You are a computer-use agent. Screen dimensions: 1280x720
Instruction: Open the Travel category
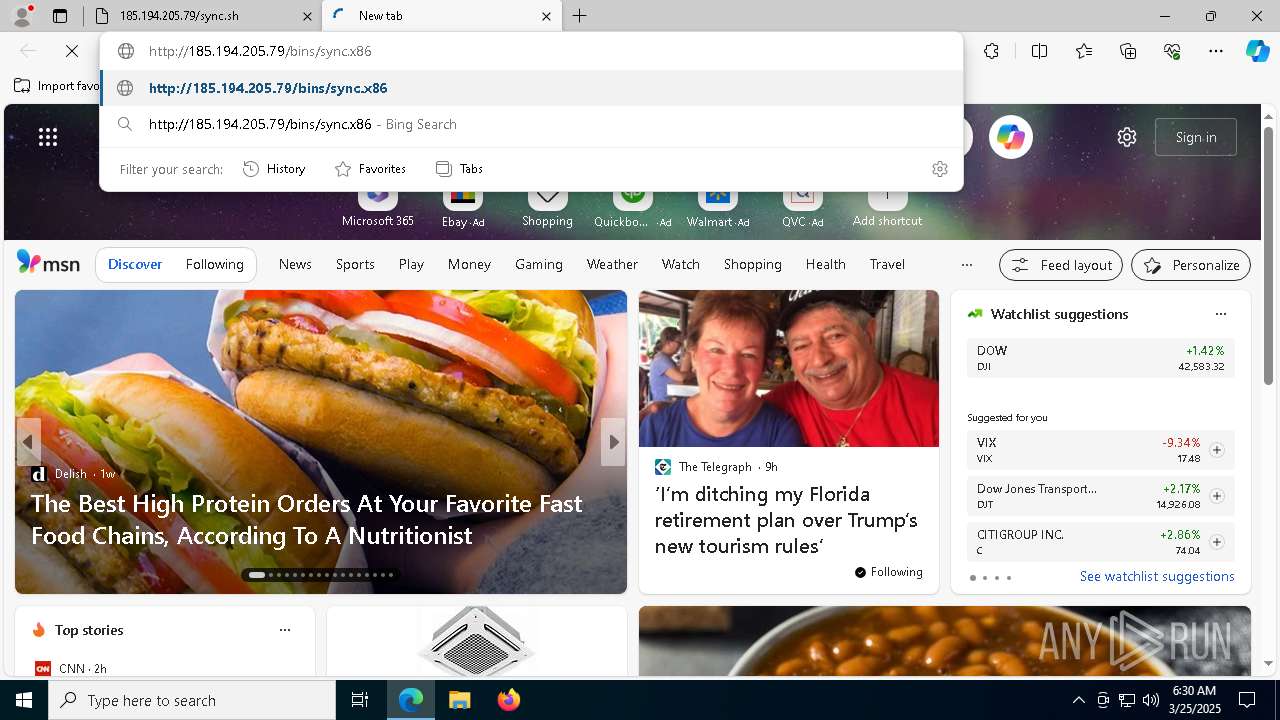887,265
